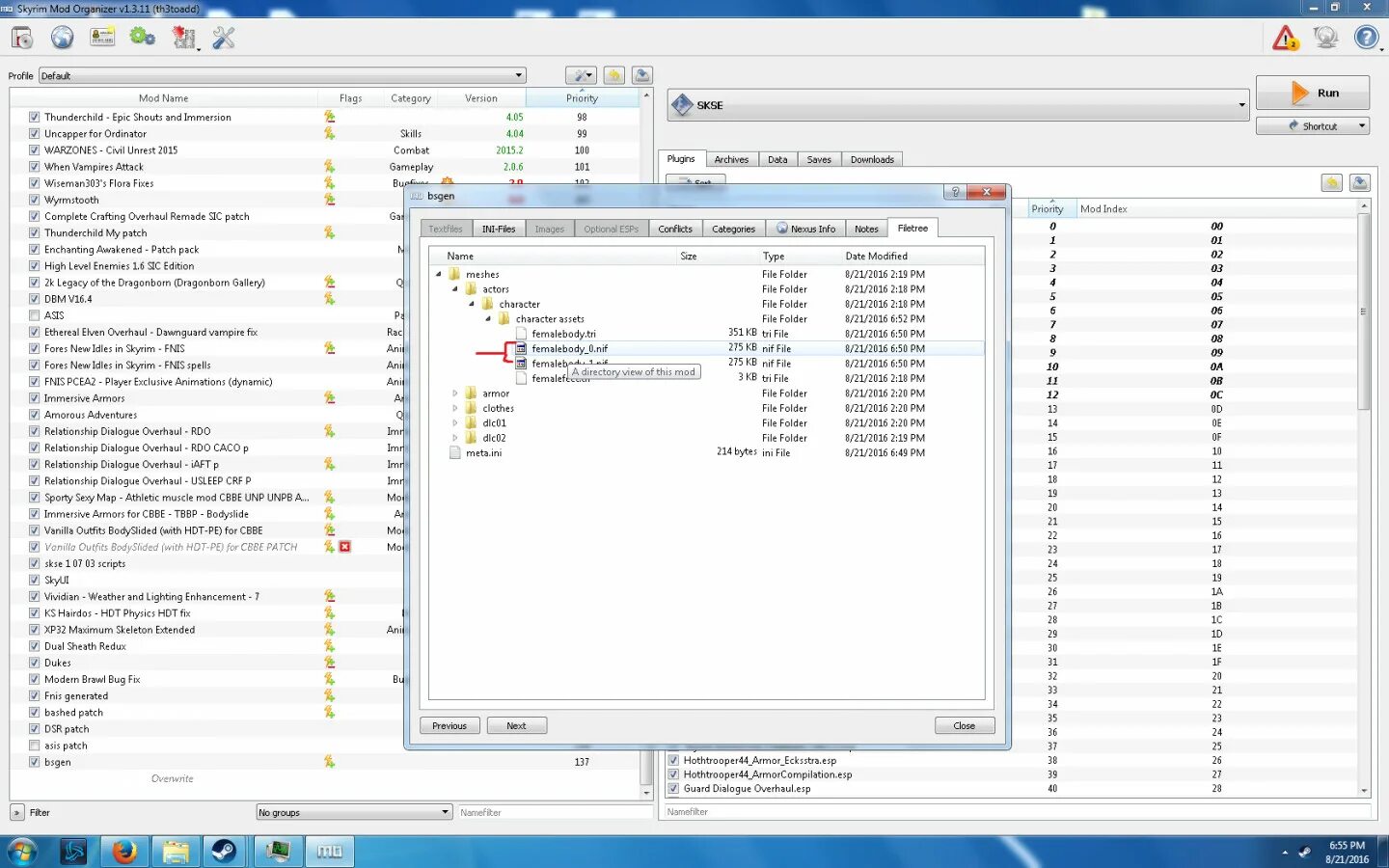This screenshot has height=868, width=1389.
Task: Open Steam from the taskbar
Action: [224, 852]
